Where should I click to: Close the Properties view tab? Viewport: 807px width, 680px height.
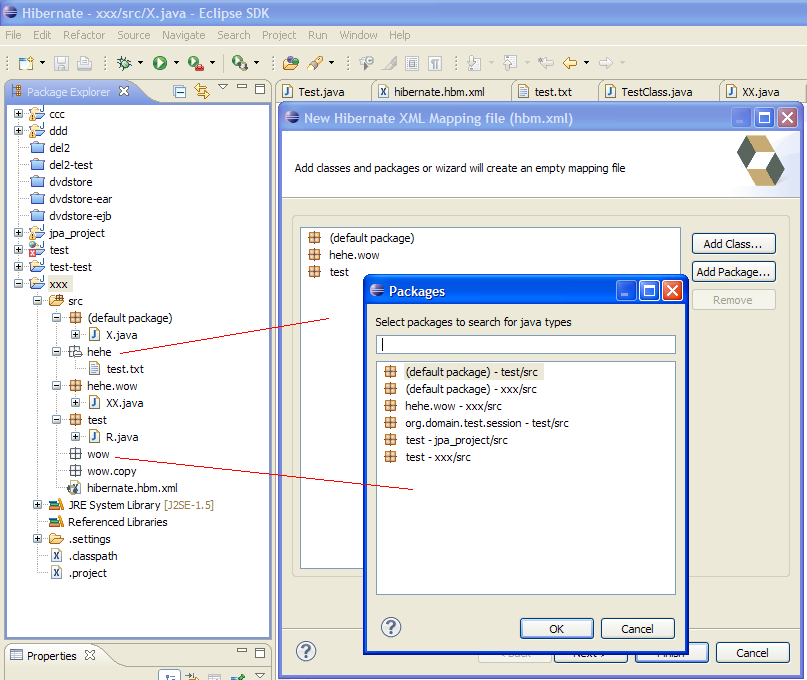click(x=90, y=655)
